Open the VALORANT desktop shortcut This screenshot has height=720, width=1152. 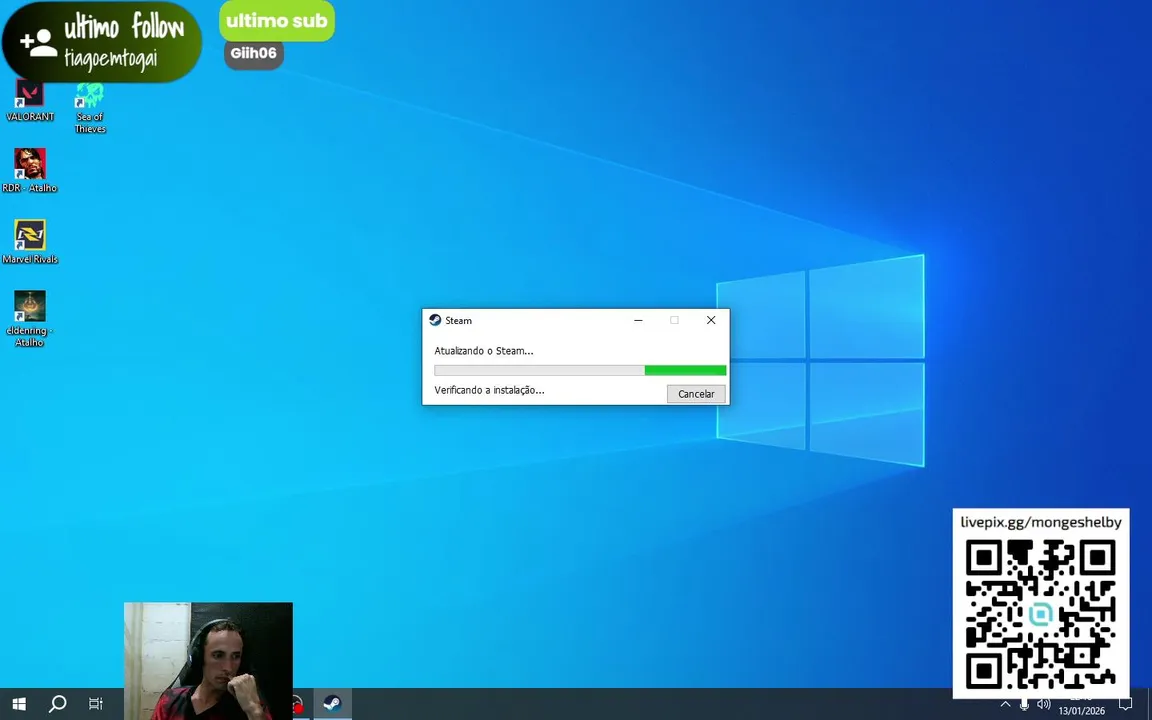29,101
